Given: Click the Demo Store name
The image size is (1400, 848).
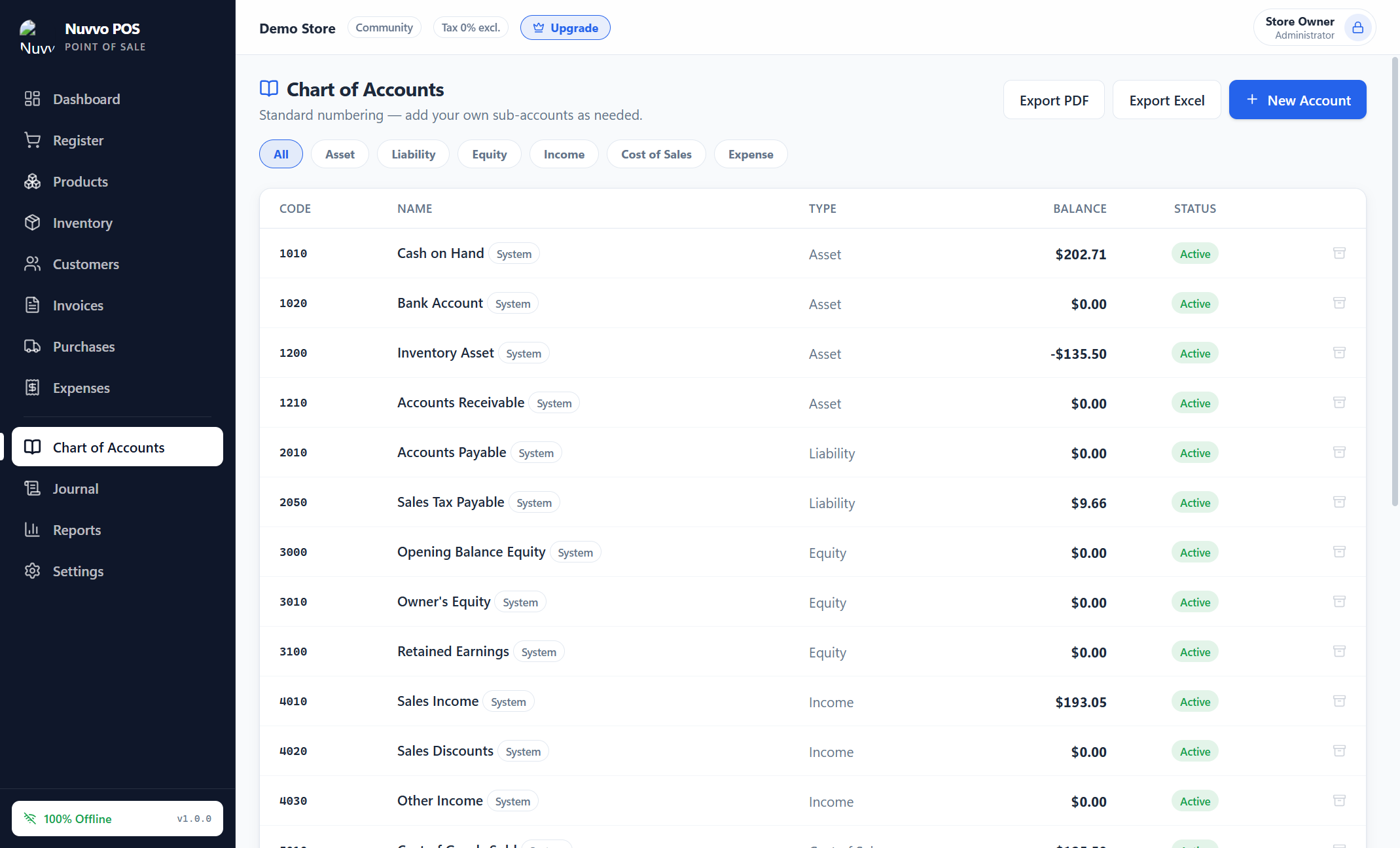Looking at the screenshot, I should tap(297, 28).
